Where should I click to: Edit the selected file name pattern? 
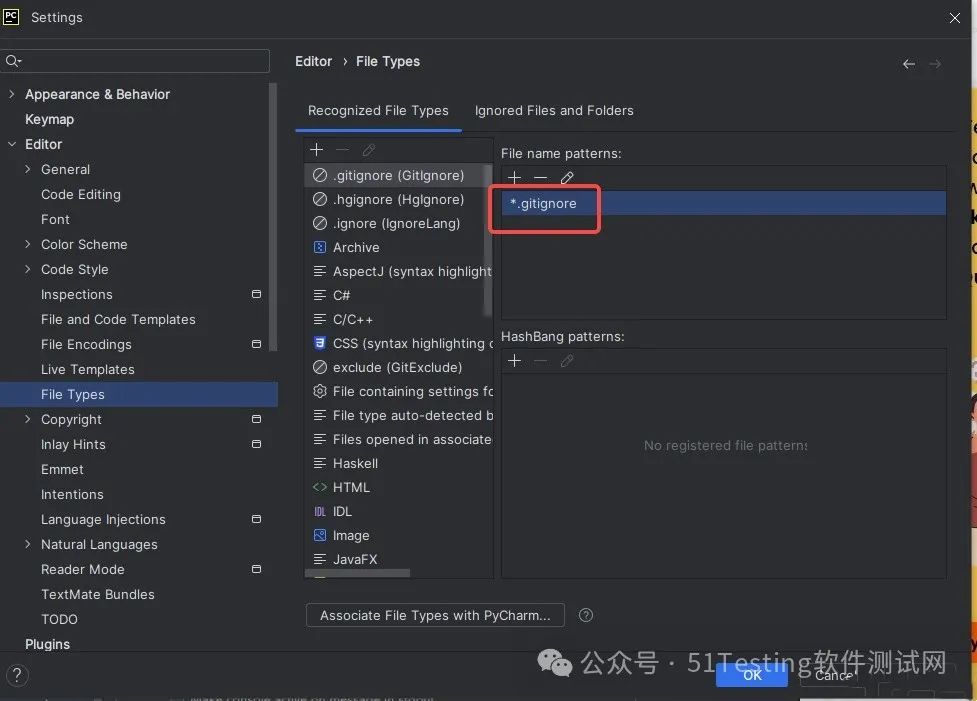tap(566, 178)
